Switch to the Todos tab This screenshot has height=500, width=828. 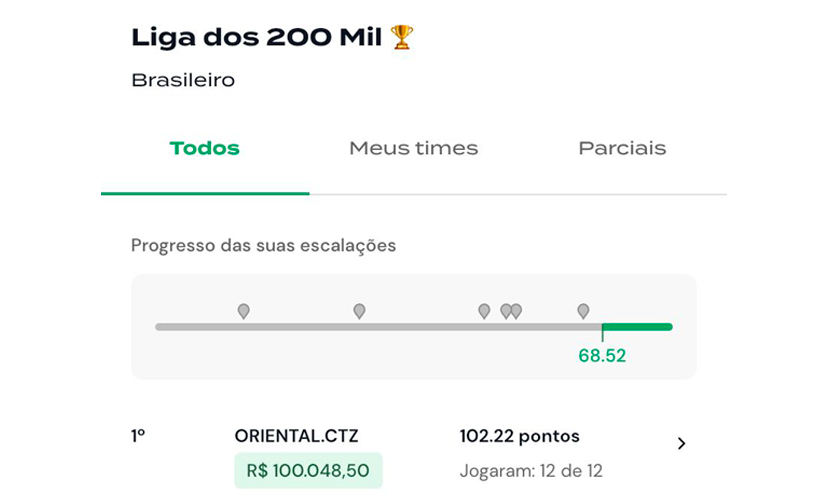pyautogui.click(x=204, y=148)
